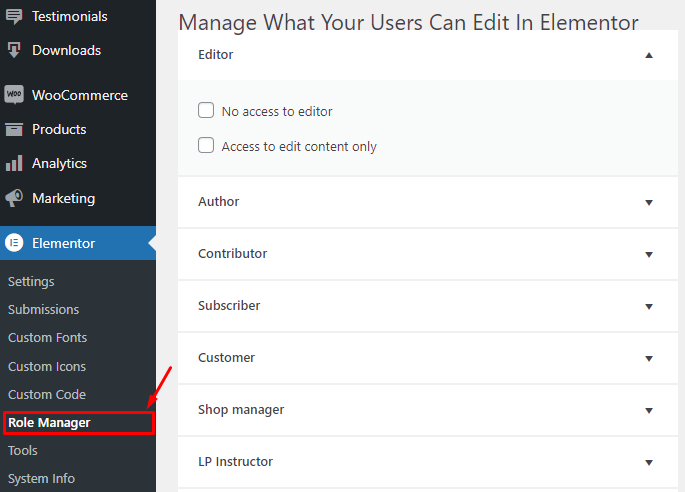
Task: Click the WooCommerce Woo logo icon
Action: [x=14, y=94]
